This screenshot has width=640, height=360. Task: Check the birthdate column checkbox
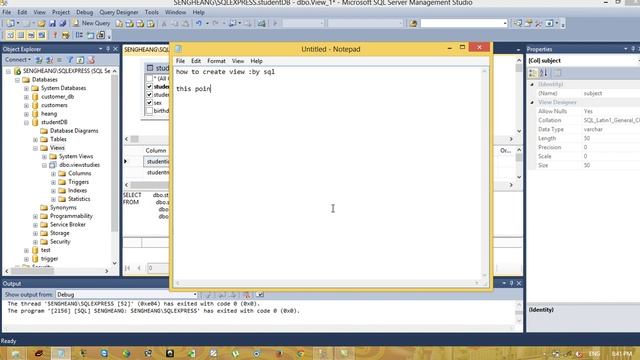pyautogui.click(x=149, y=111)
